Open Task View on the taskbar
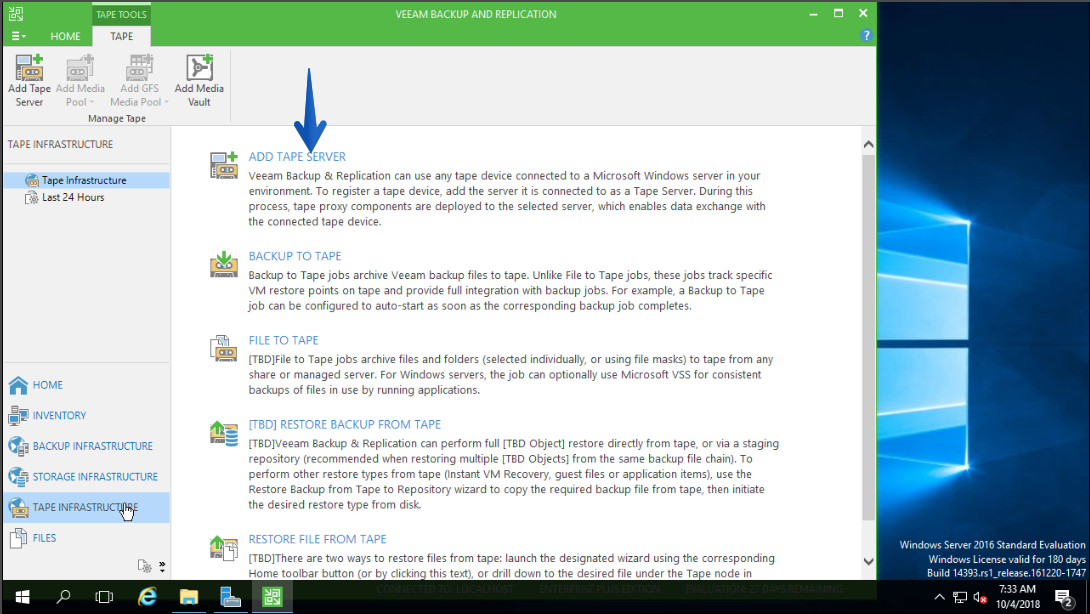This screenshot has width=1090, height=614. [104, 597]
